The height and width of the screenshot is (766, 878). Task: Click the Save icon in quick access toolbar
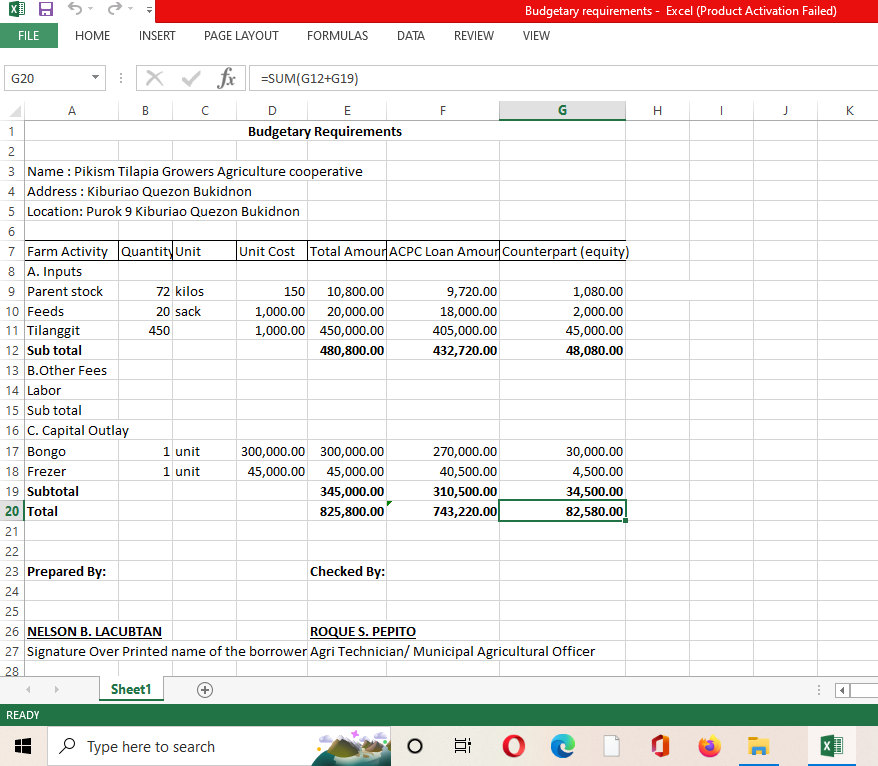(x=45, y=10)
